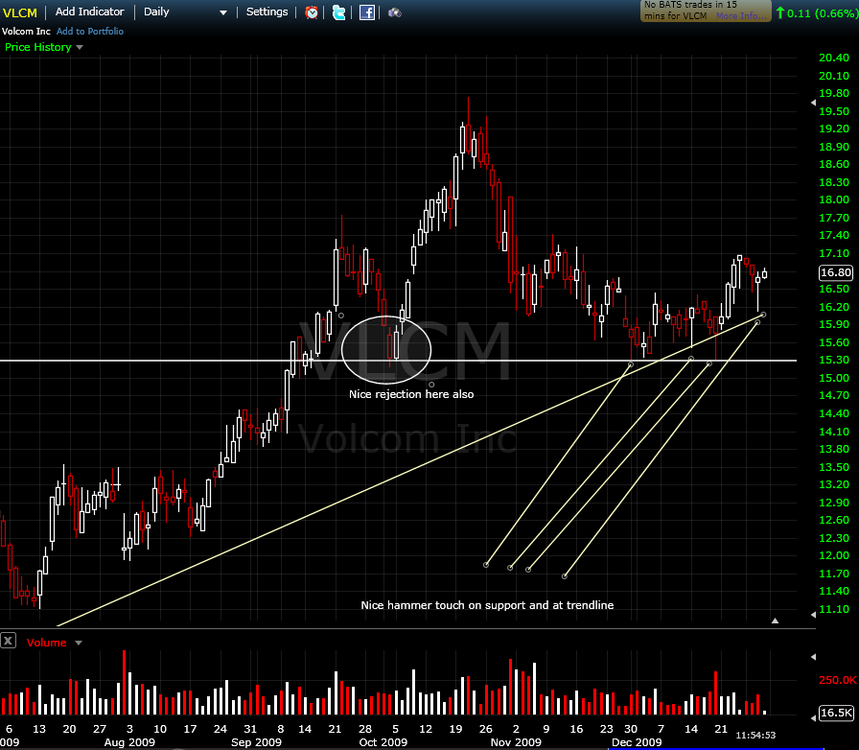The height and width of the screenshot is (750, 859).
Task: Click the arrow beside the 16.5K volume label
Action: [813, 717]
